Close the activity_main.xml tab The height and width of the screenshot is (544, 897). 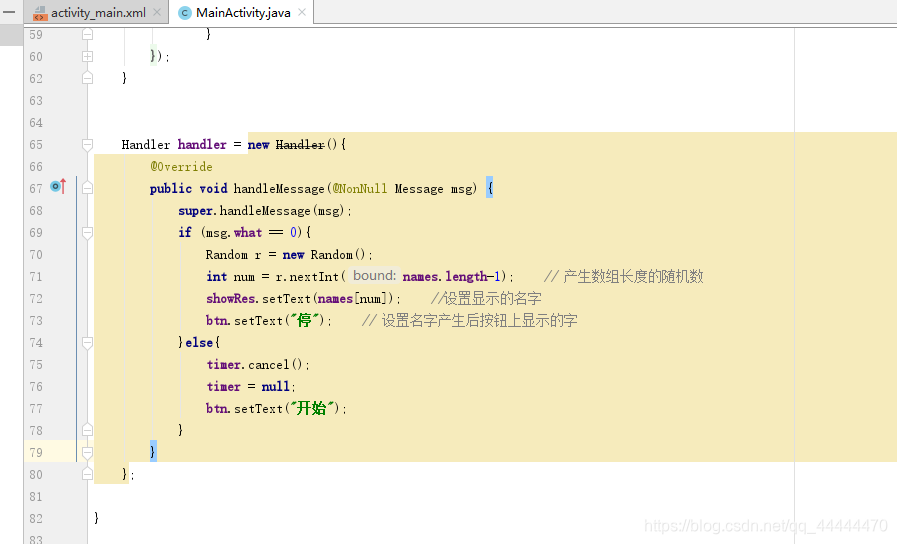pos(157,13)
